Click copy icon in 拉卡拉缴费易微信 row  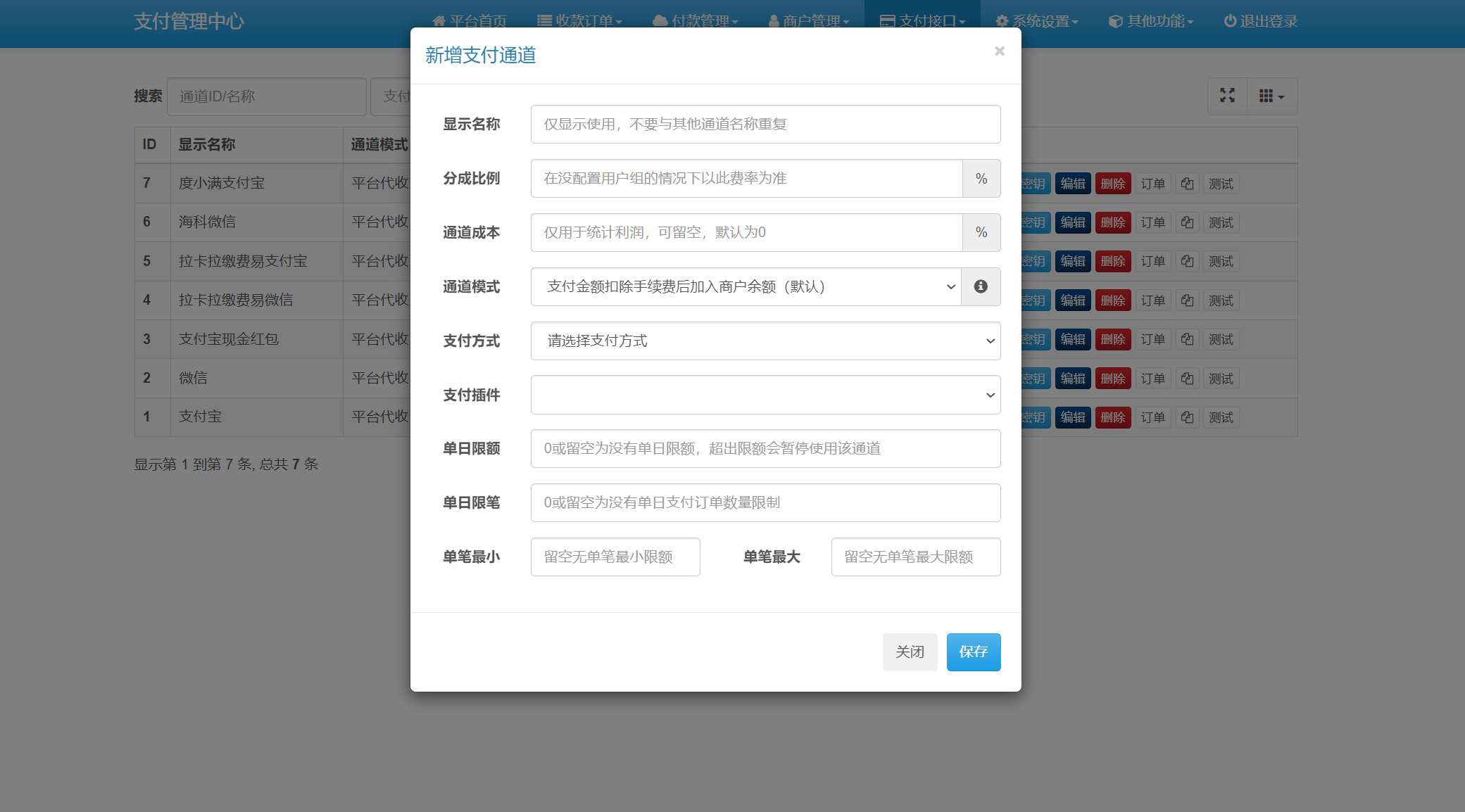pyautogui.click(x=1187, y=300)
